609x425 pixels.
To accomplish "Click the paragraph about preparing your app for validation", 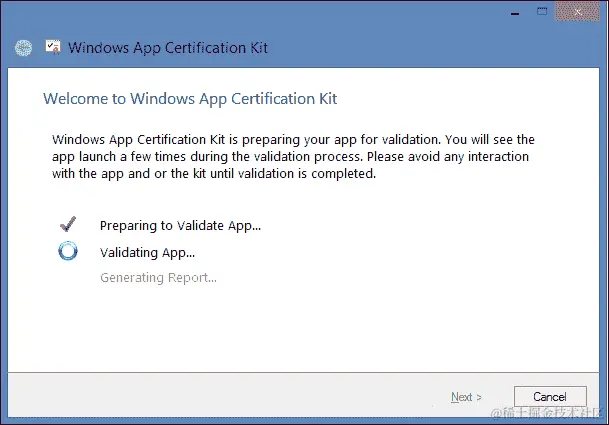I will tap(293, 156).
